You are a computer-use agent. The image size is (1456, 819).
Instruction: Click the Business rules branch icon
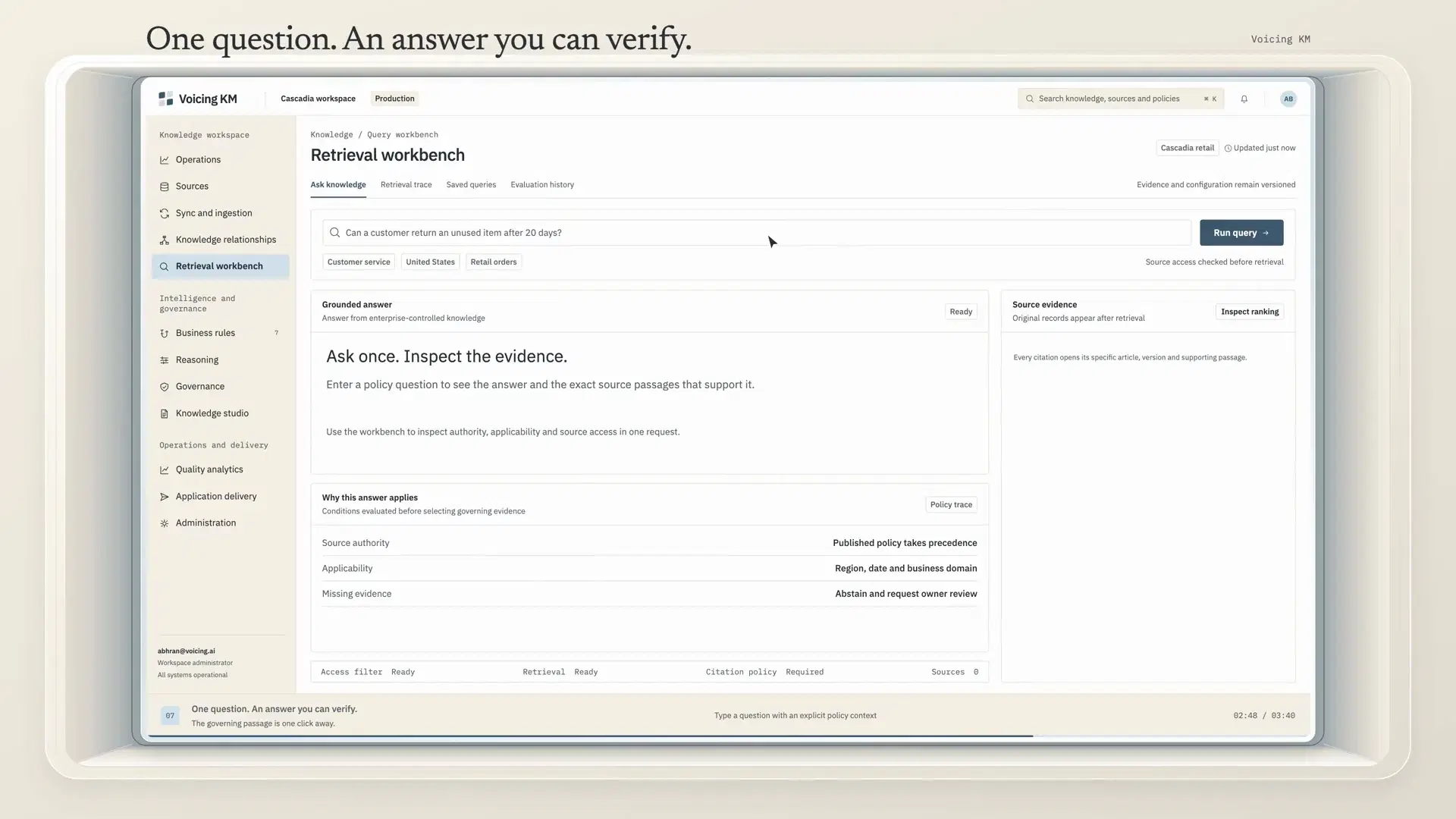tap(164, 334)
